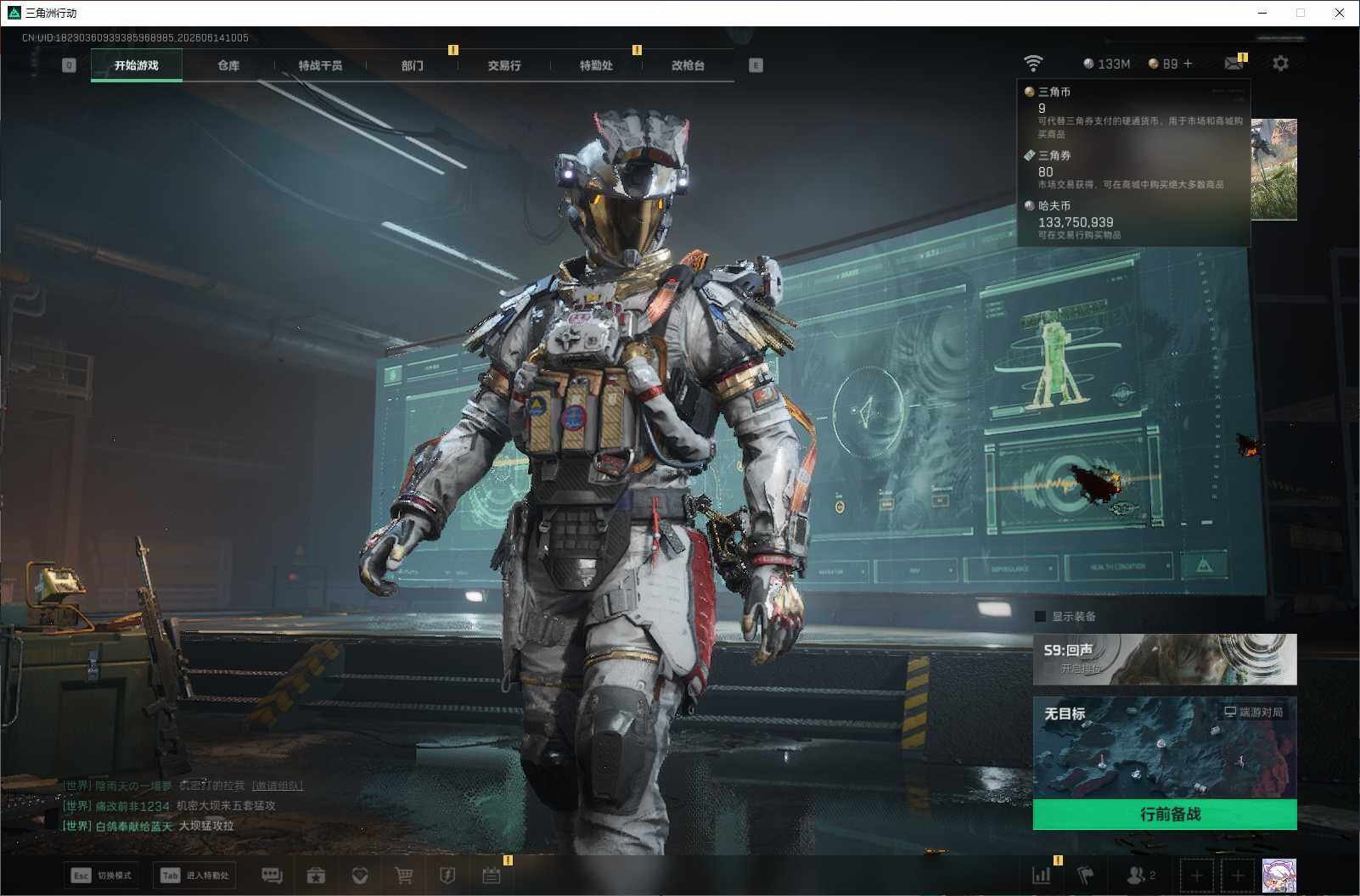
Task: Click the 133M 哈夫币 balance
Action: [1107, 64]
